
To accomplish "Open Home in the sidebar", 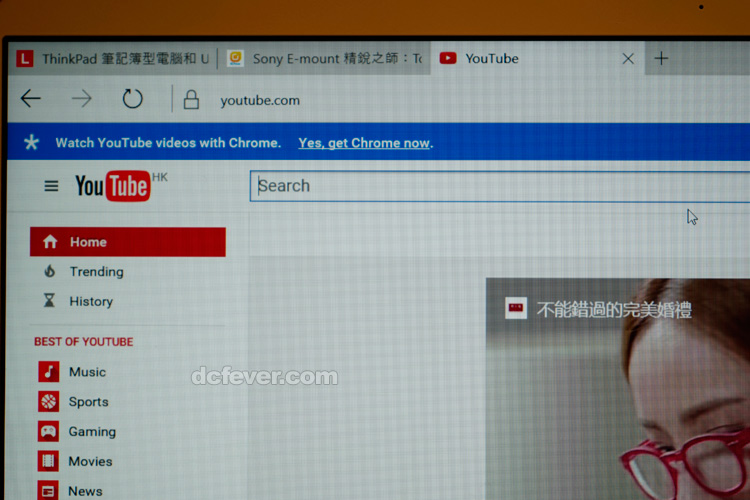I will click(128, 242).
